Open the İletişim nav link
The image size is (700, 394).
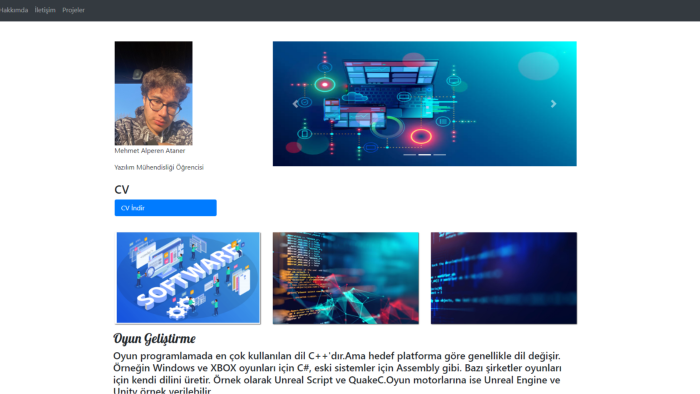pyautogui.click(x=45, y=10)
